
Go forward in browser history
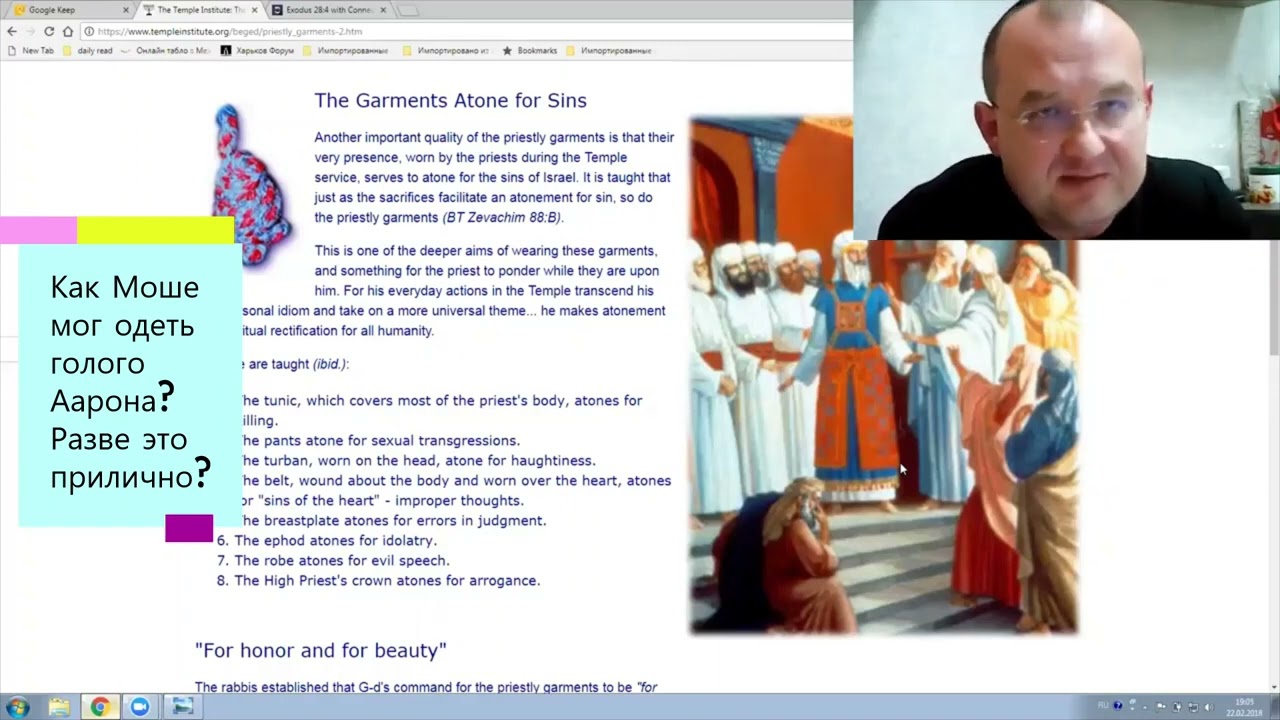point(30,31)
